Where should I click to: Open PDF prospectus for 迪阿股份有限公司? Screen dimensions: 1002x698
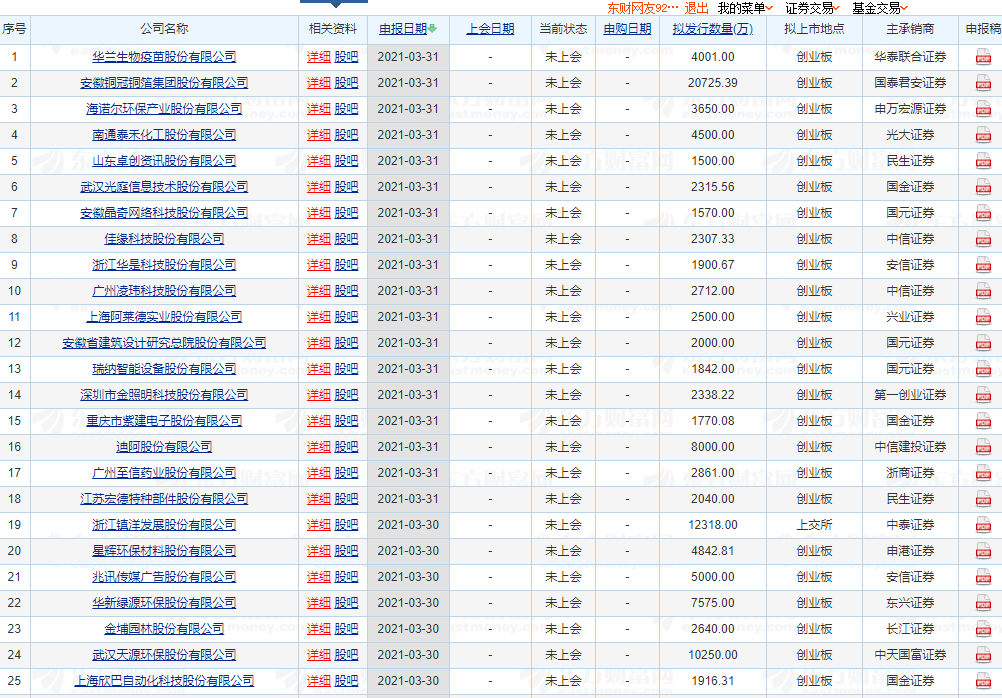[x=983, y=447]
